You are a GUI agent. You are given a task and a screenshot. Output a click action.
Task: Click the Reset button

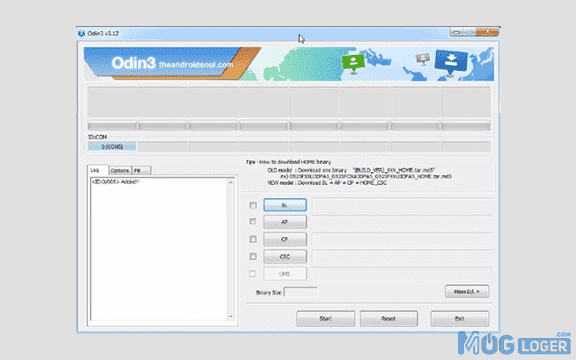coord(389,318)
